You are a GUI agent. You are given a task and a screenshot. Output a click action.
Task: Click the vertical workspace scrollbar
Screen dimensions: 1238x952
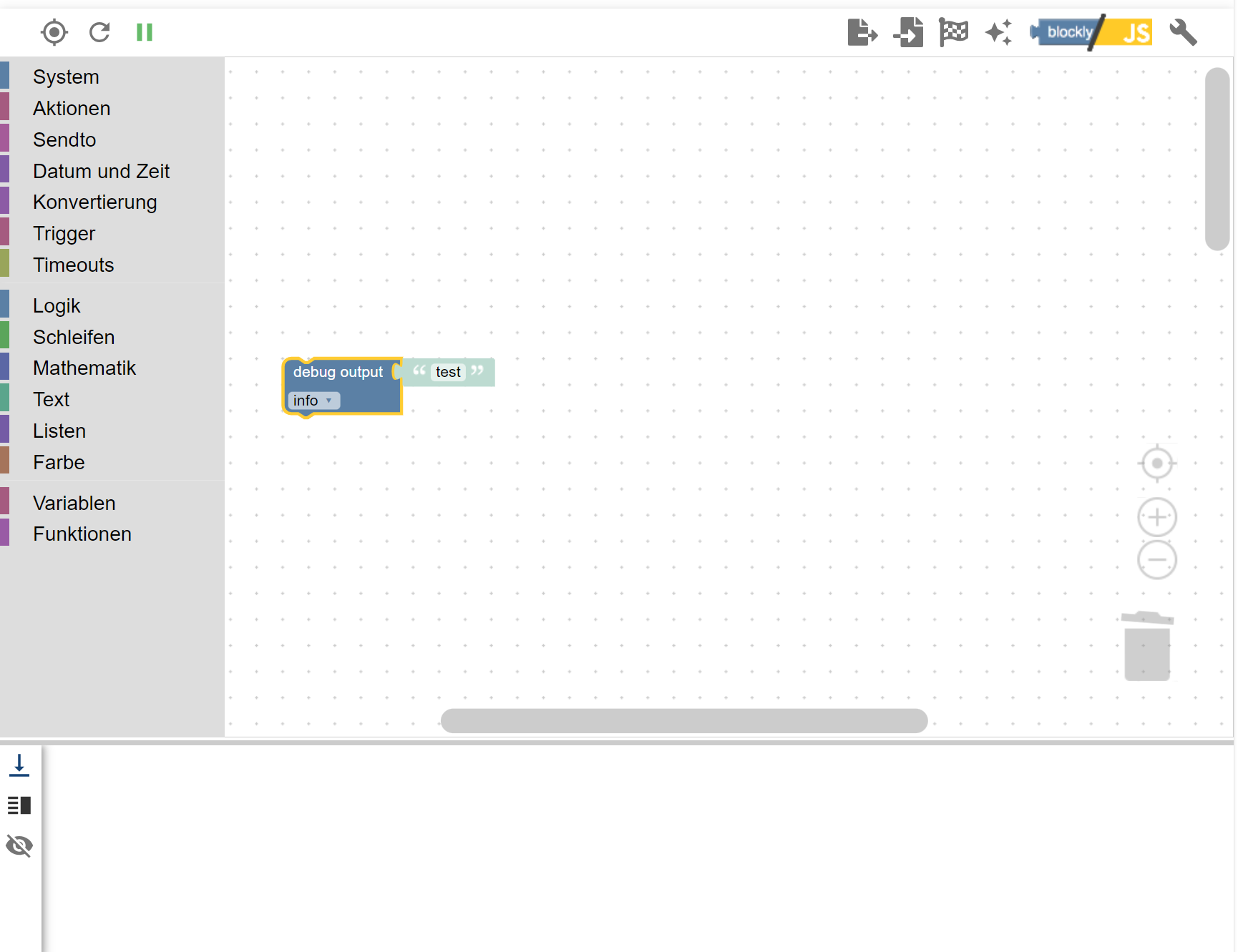1217,159
